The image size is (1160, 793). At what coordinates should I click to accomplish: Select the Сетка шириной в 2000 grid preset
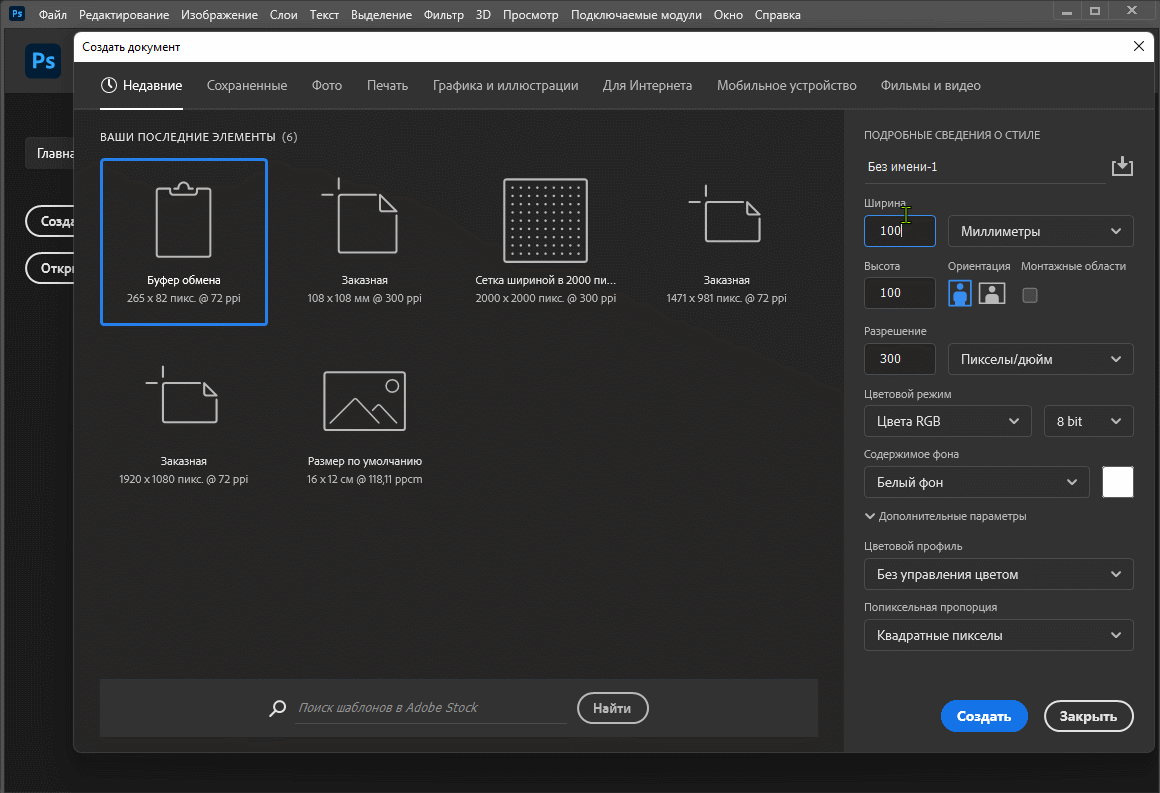(546, 242)
